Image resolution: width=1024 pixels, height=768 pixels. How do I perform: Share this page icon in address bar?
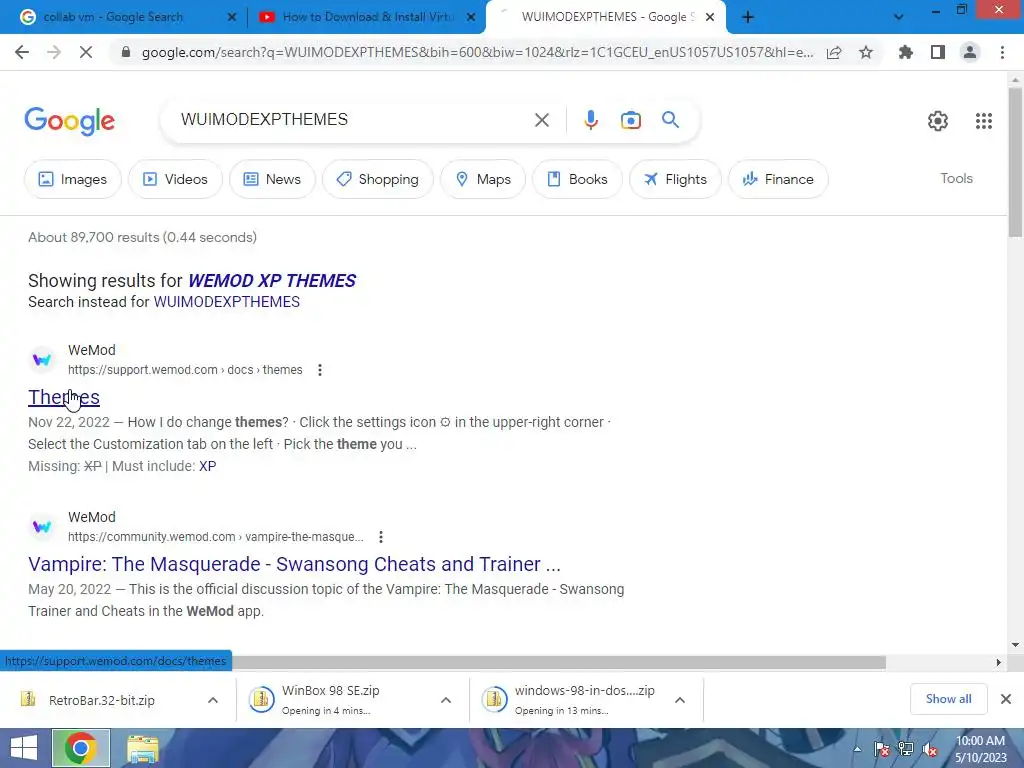click(x=834, y=52)
